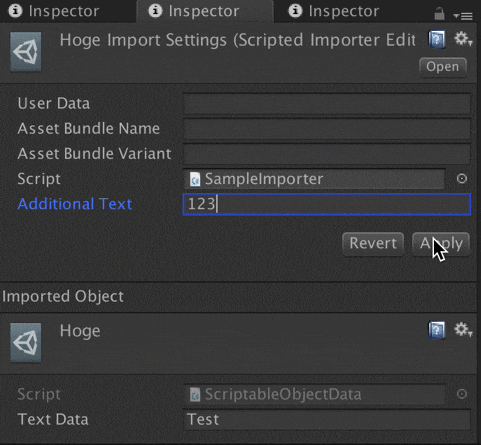The image size is (481, 445).
Task: Click the ScriptableObjectData script file icon
Action: coord(195,395)
